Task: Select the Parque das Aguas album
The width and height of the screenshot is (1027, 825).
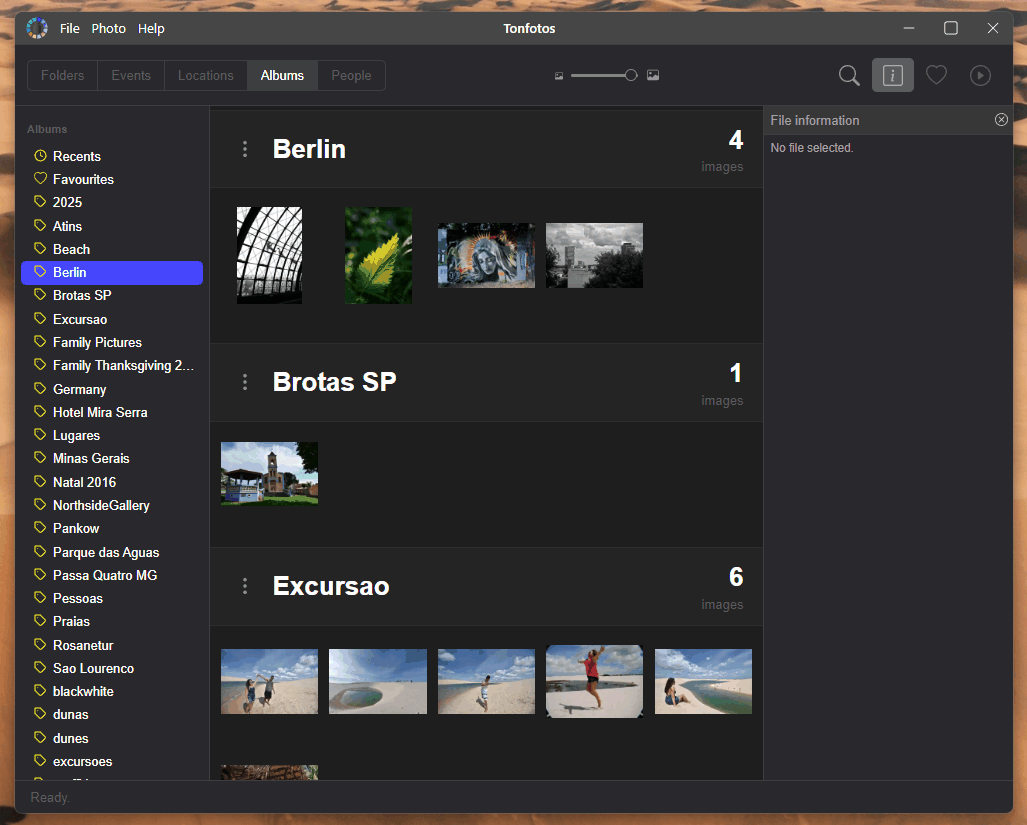Action: click(x=112, y=552)
